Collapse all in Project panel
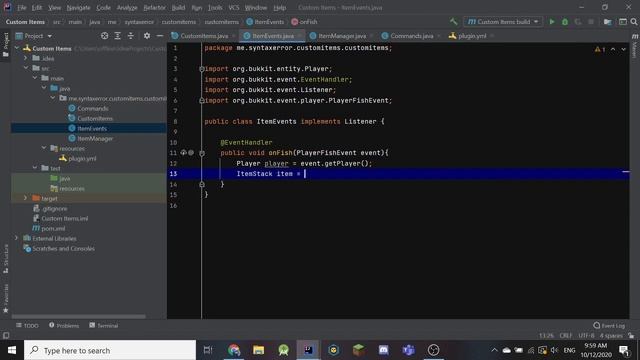The image size is (640, 360). coord(131,36)
